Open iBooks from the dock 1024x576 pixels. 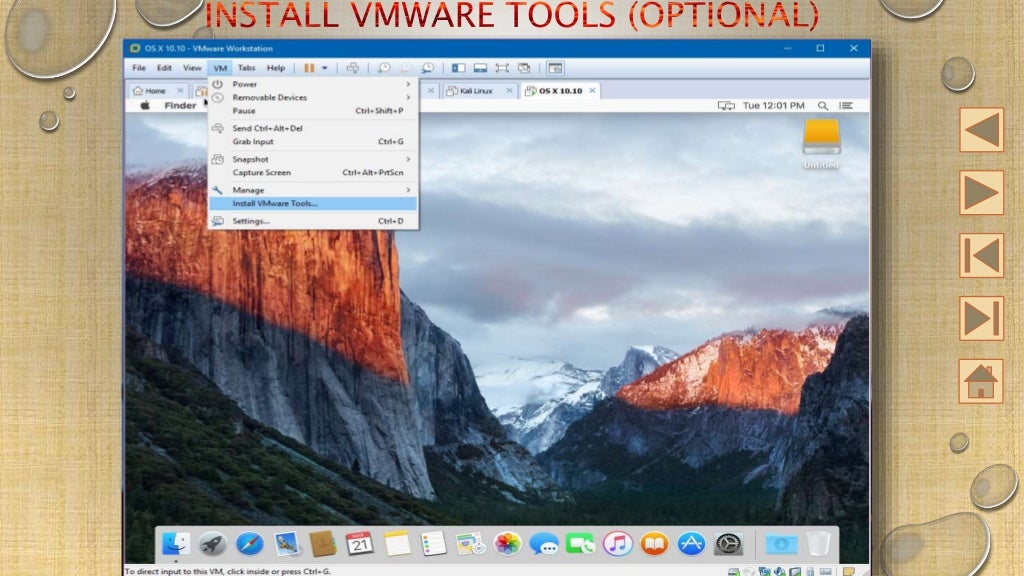coord(654,543)
